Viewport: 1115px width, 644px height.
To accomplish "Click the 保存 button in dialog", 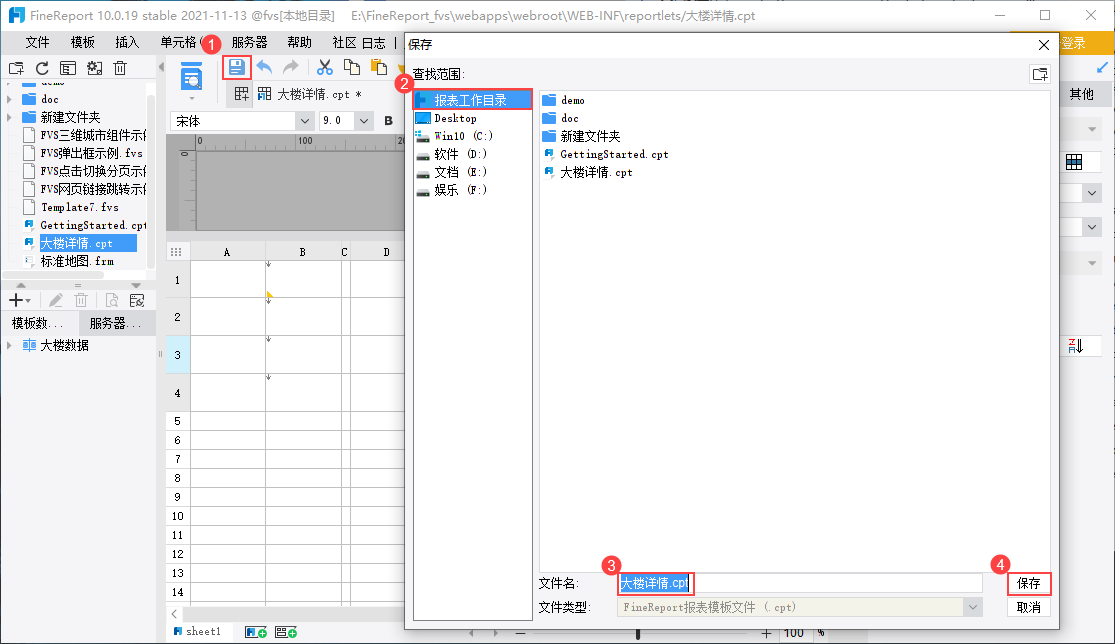I will [x=1029, y=584].
